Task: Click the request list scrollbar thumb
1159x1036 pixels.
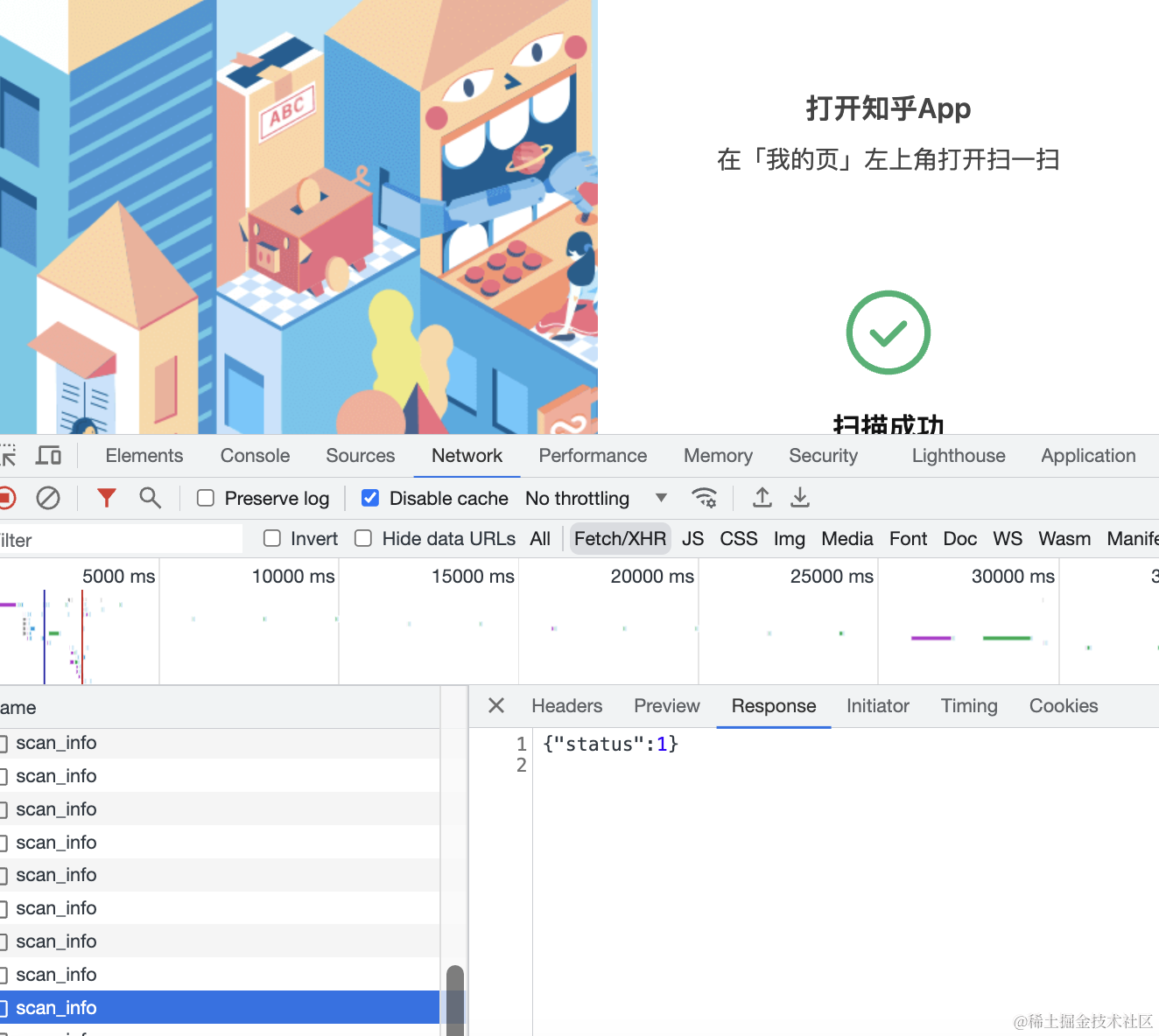Action: (454, 997)
